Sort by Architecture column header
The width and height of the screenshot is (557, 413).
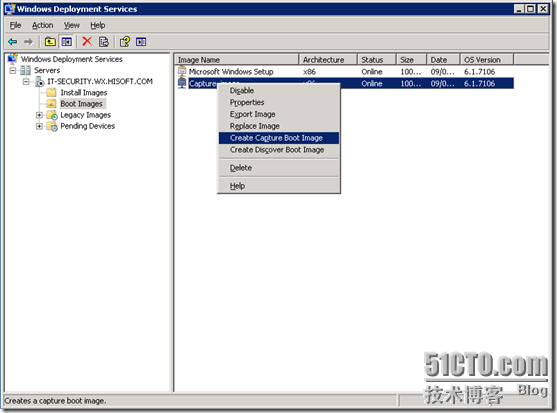(328, 60)
